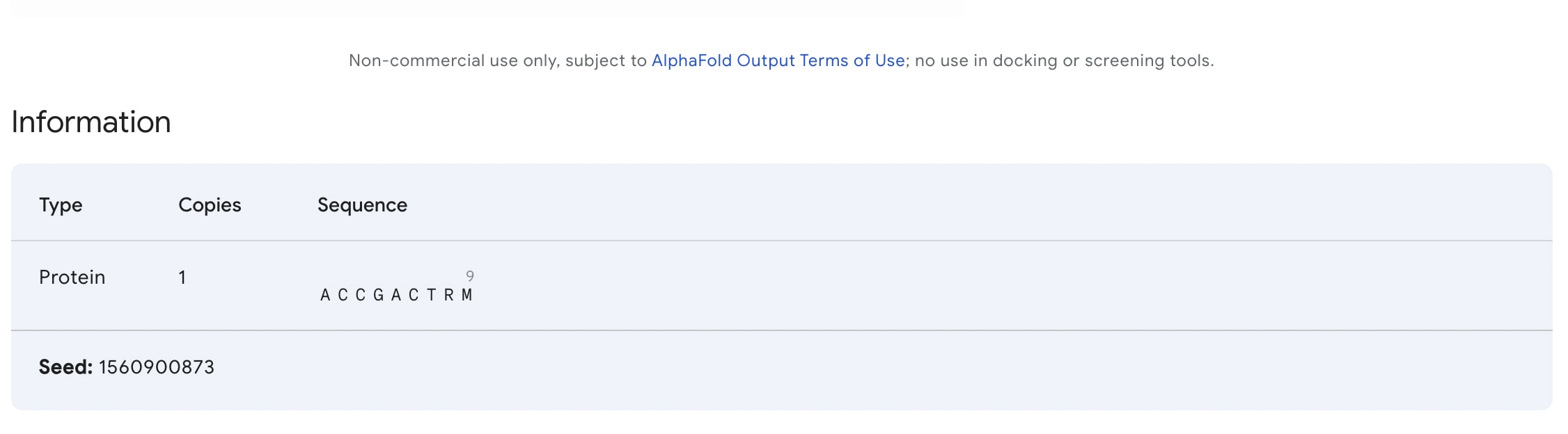Select the R residue in the sequence
This screenshot has height=434, width=1568.
point(449,296)
